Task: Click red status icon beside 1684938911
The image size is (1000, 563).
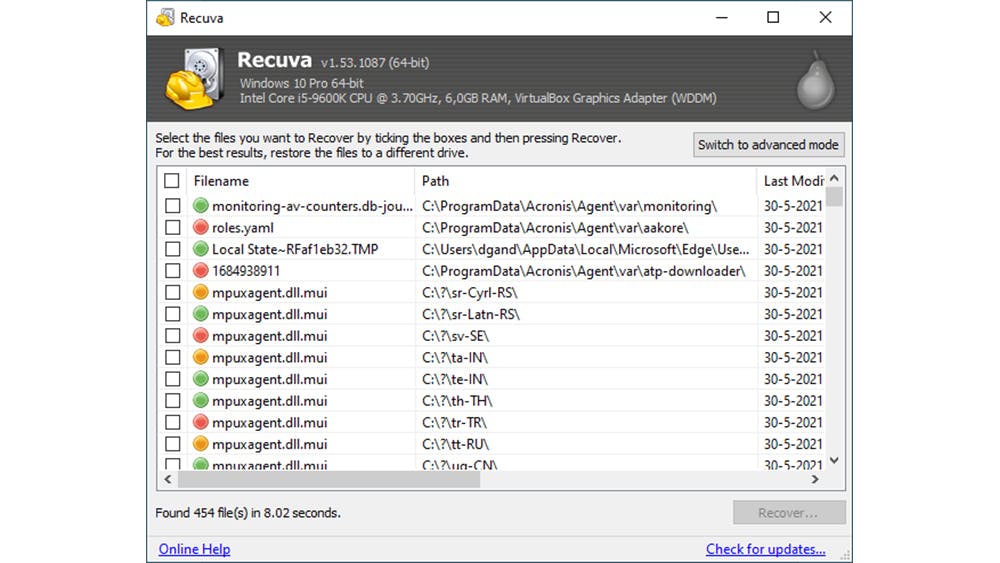Action: point(200,271)
